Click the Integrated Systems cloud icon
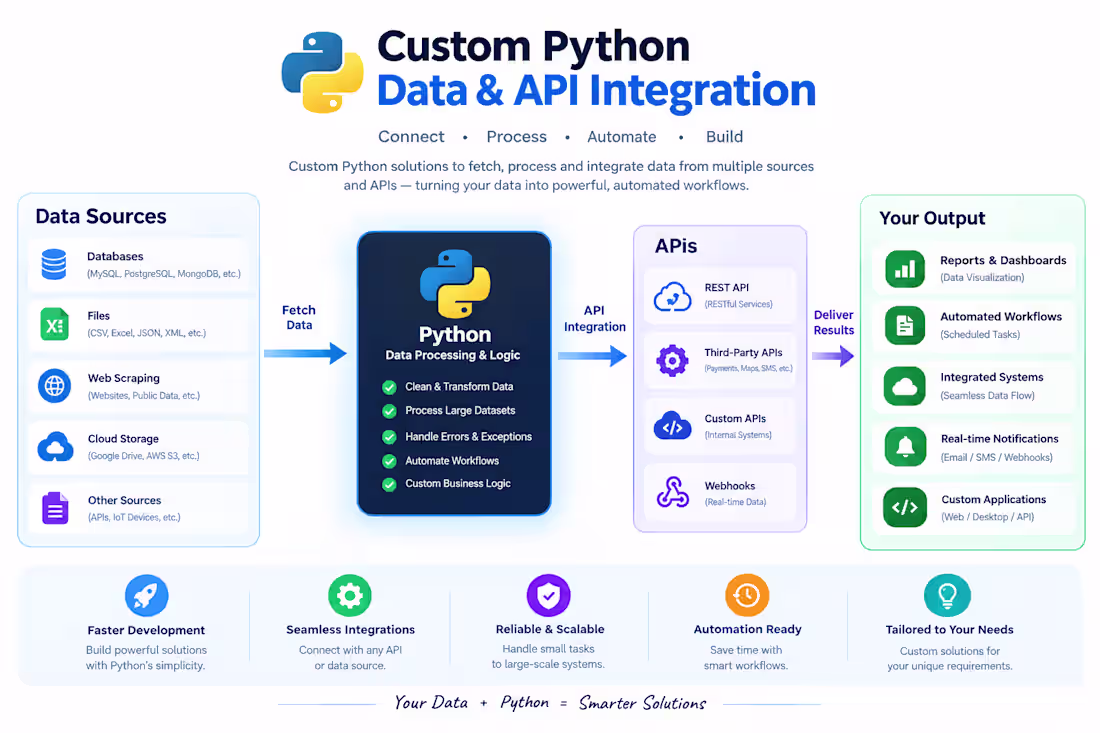This screenshot has height=733, width=1100. [905, 386]
